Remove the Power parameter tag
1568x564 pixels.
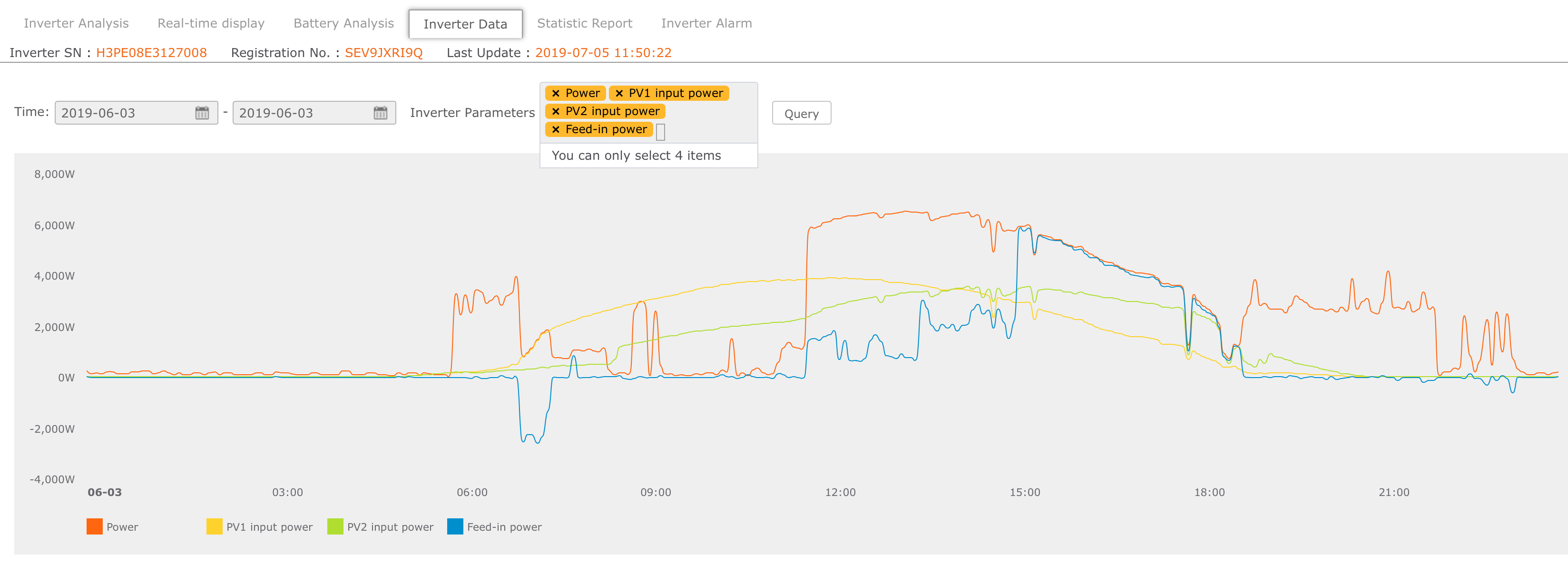[556, 94]
